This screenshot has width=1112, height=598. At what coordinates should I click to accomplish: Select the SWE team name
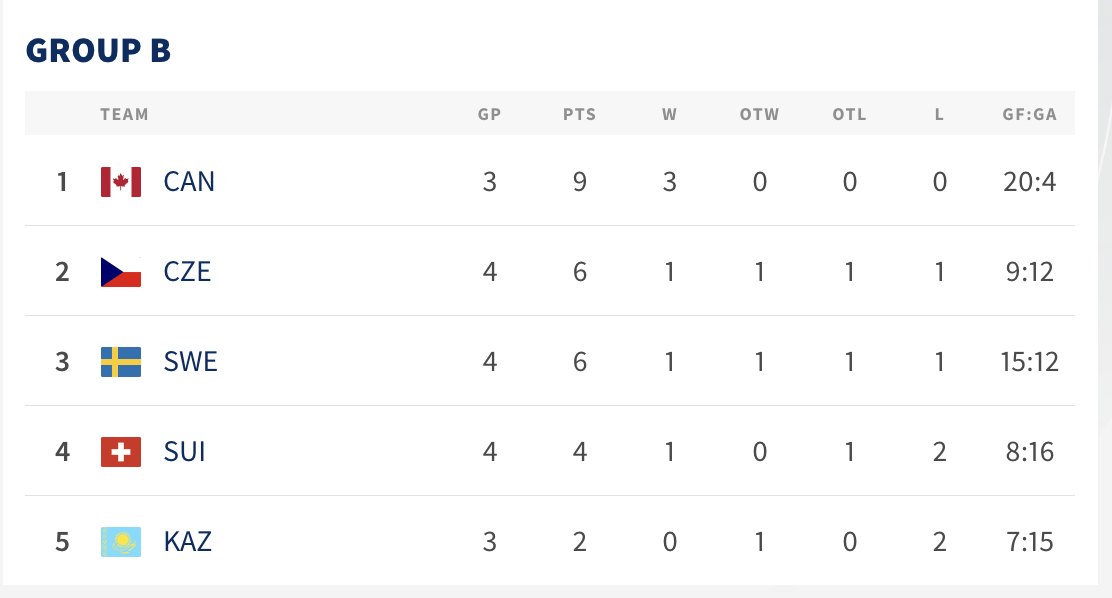coord(190,361)
